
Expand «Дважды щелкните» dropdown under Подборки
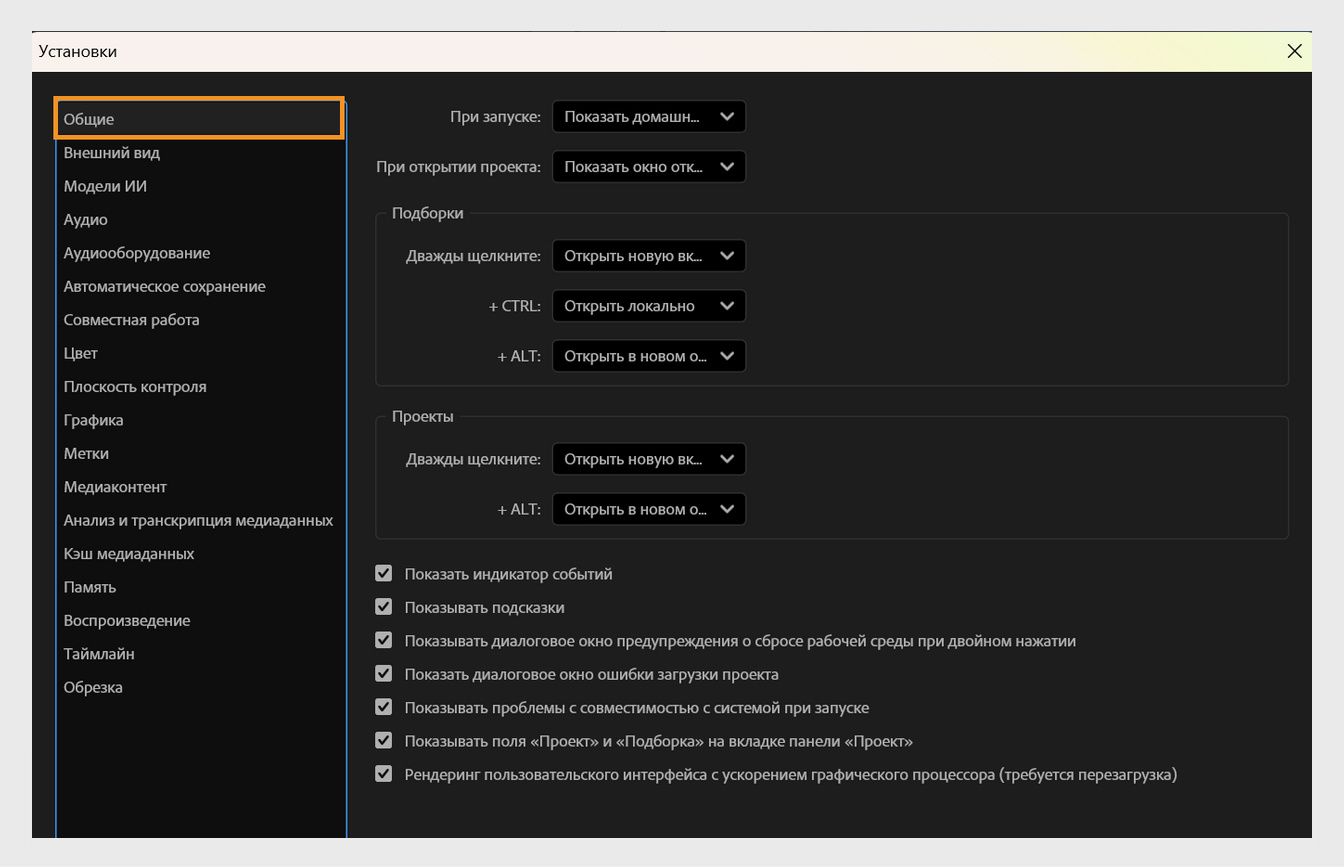point(649,256)
